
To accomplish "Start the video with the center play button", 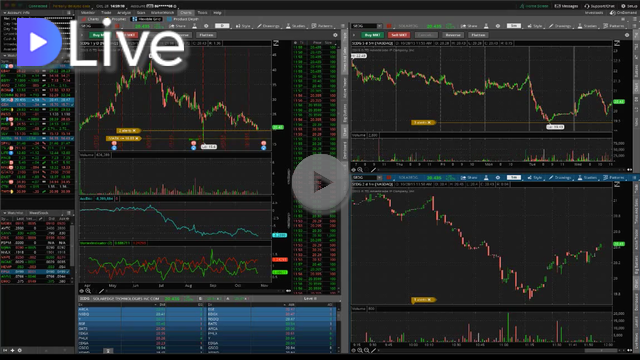I will (x=319, y=182).
